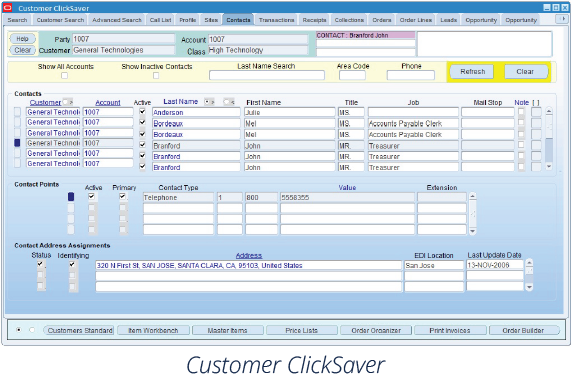Image resolution: width=572 pixels, height=379 pixels.
Task: Open the Profile tab
Action: click(x=188, y=20)
